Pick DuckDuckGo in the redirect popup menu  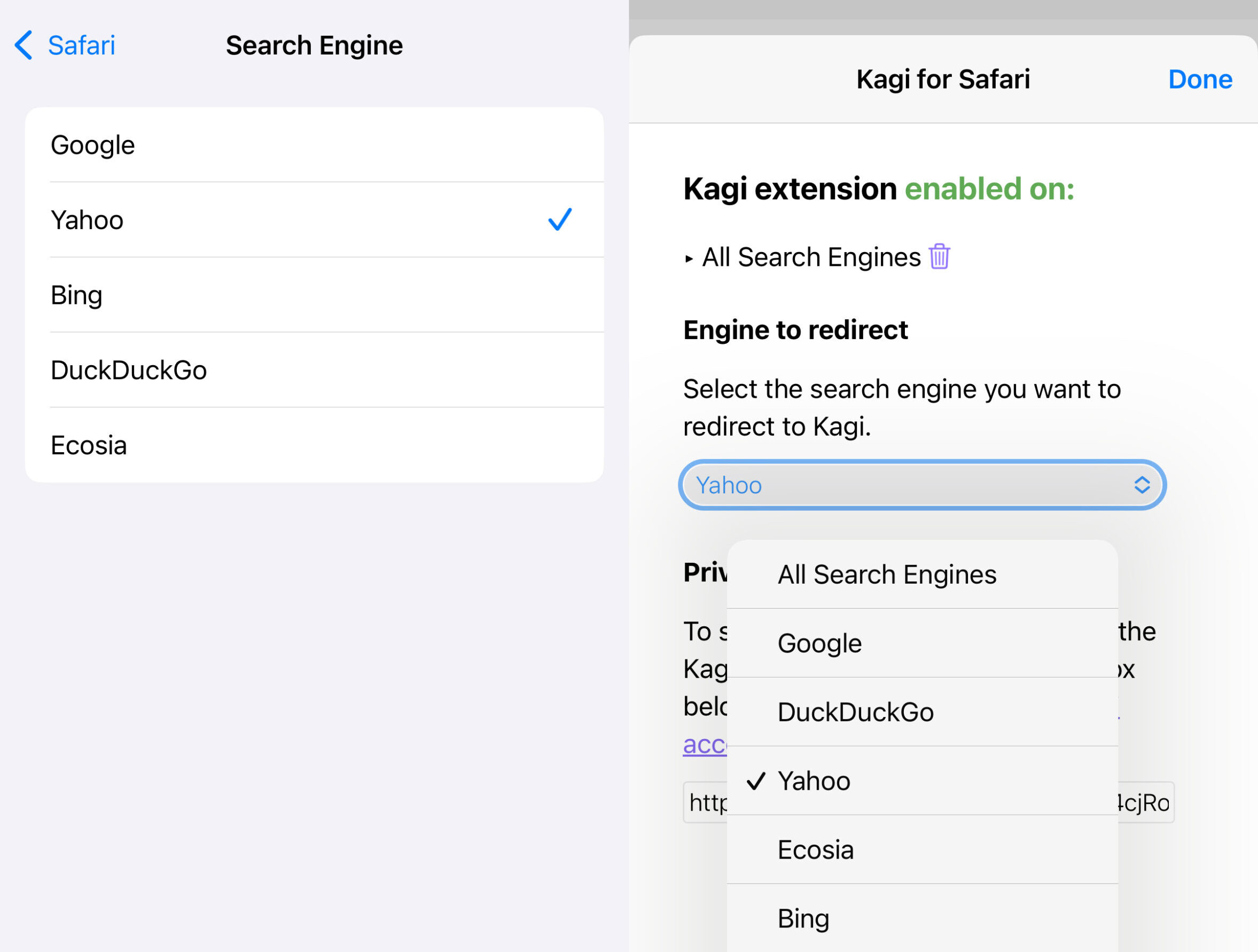855,712
